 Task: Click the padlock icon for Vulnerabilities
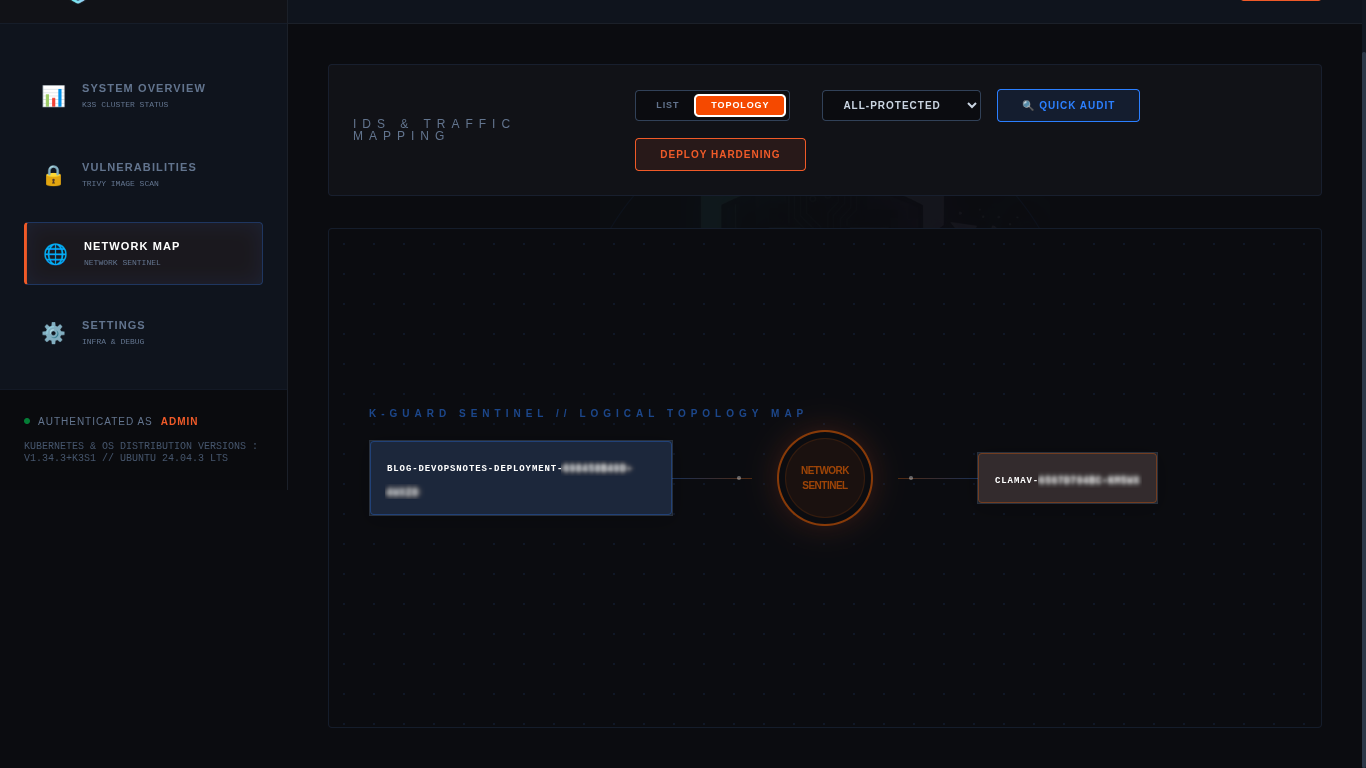coord(53,175)
